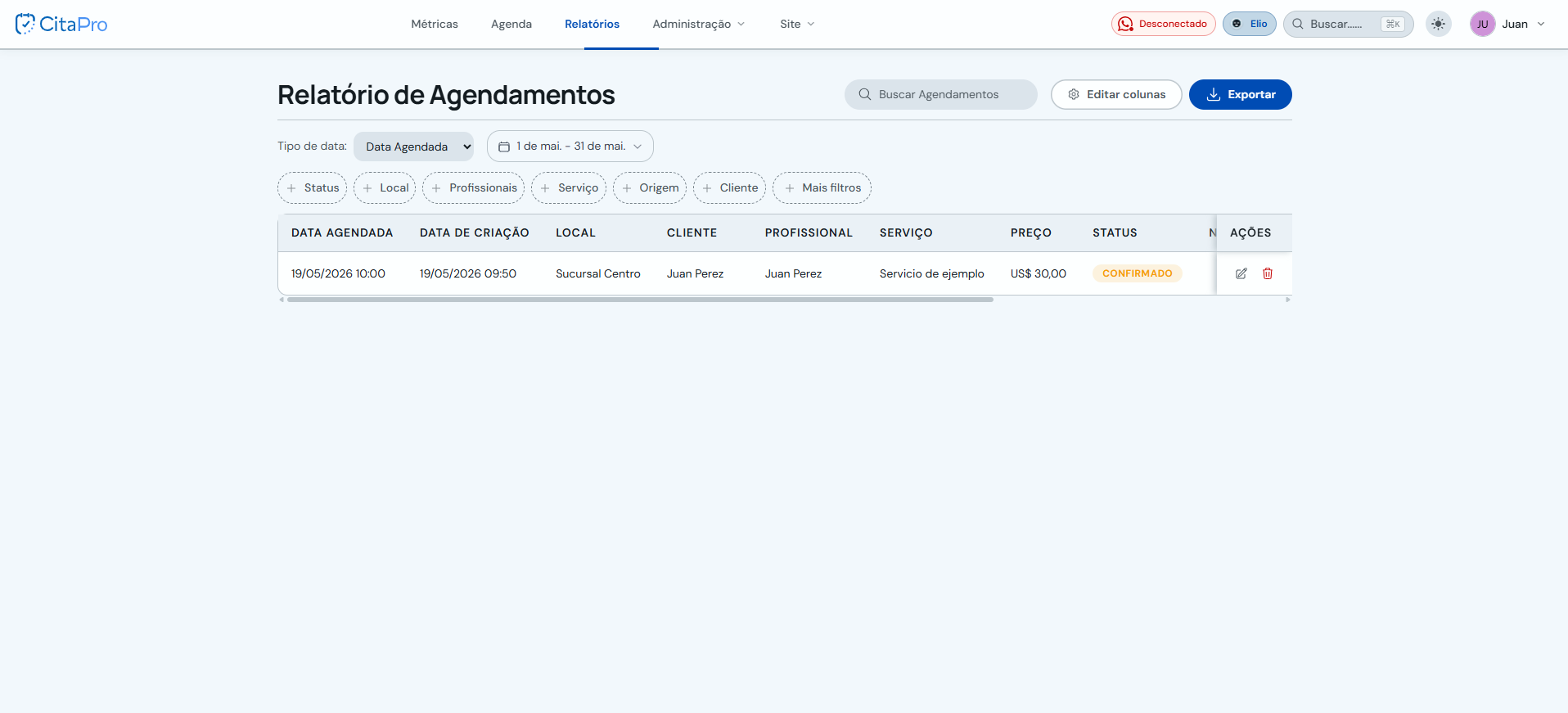The width and height of the screenshot is (1568, 713).
Task: Open the Elio assistant button
Action: coord(1249,24)
